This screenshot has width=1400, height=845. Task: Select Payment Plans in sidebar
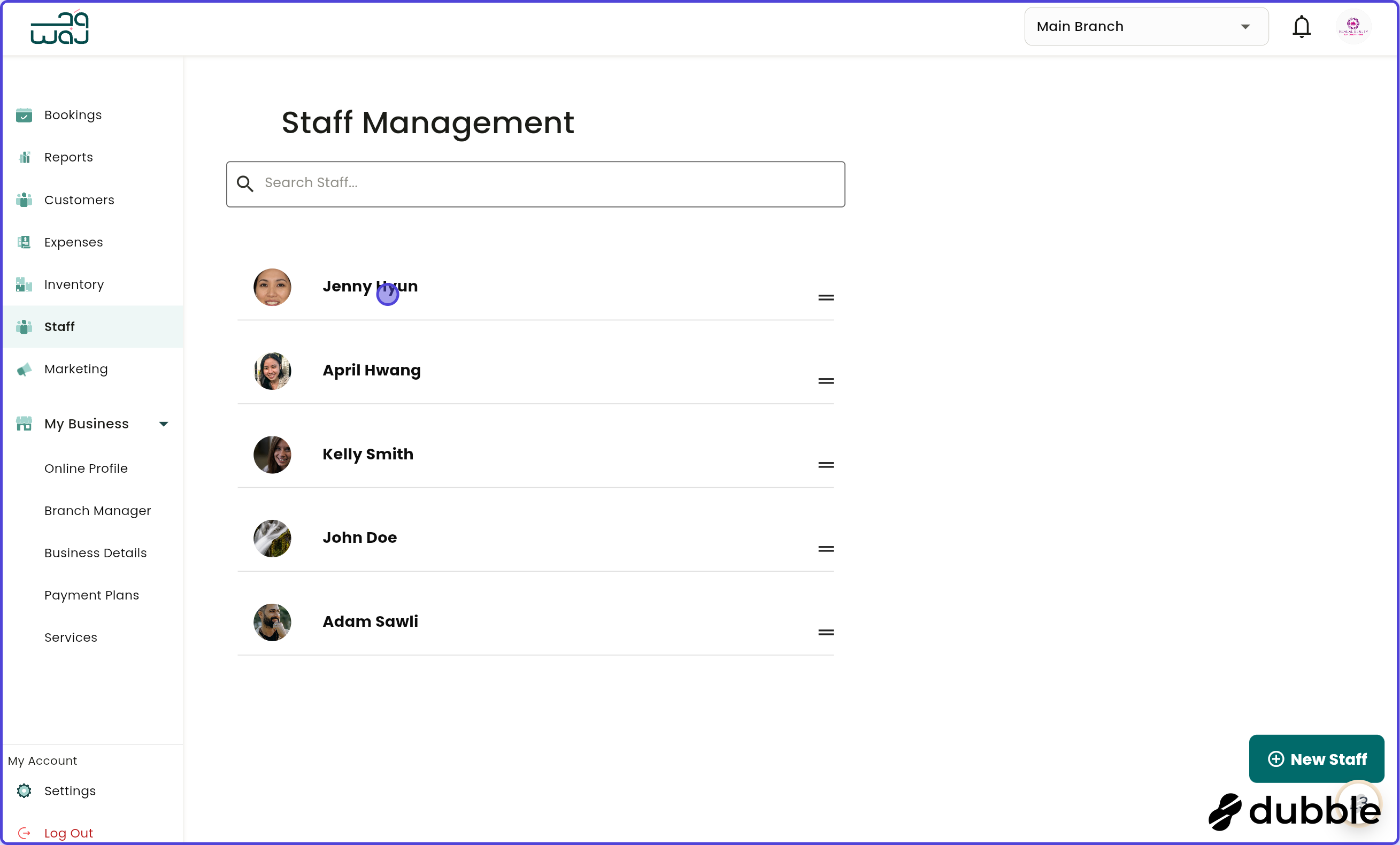(x=91, y=595)
